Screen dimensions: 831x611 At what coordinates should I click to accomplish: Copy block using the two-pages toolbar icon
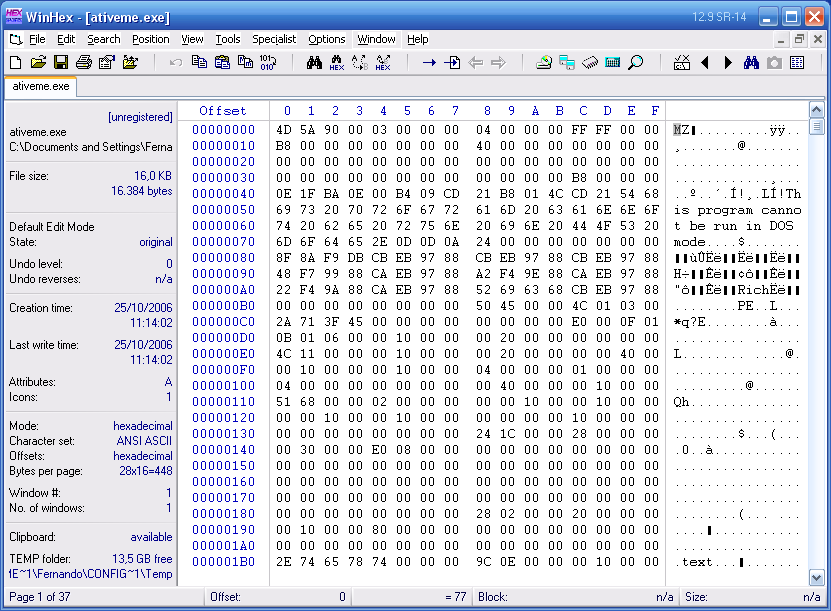point(199,63)
